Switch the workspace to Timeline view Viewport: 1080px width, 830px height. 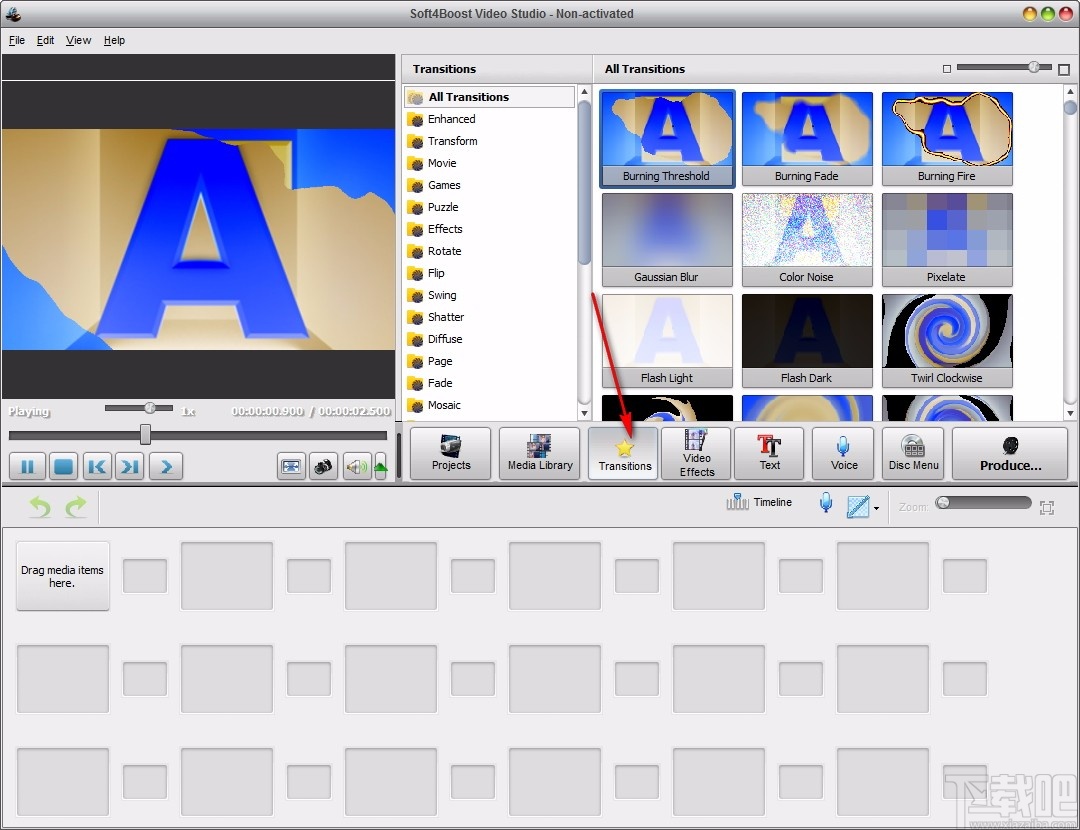click(760, 502)
